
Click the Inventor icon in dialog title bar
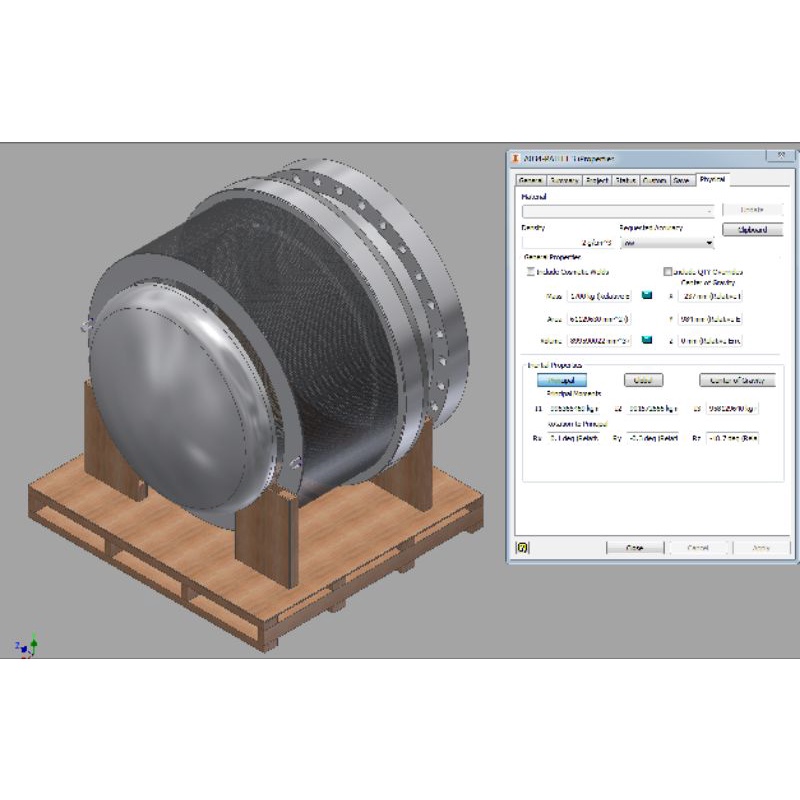[x=517, y=158]
